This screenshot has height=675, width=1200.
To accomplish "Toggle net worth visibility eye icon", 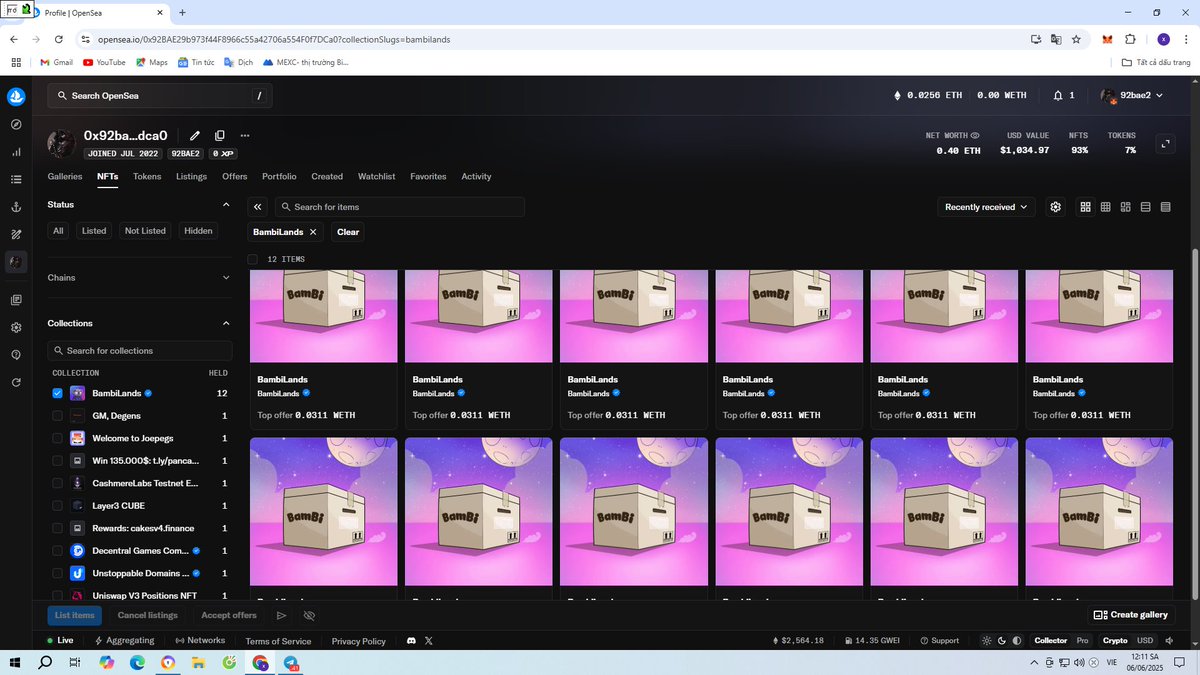I will [975, 135].
